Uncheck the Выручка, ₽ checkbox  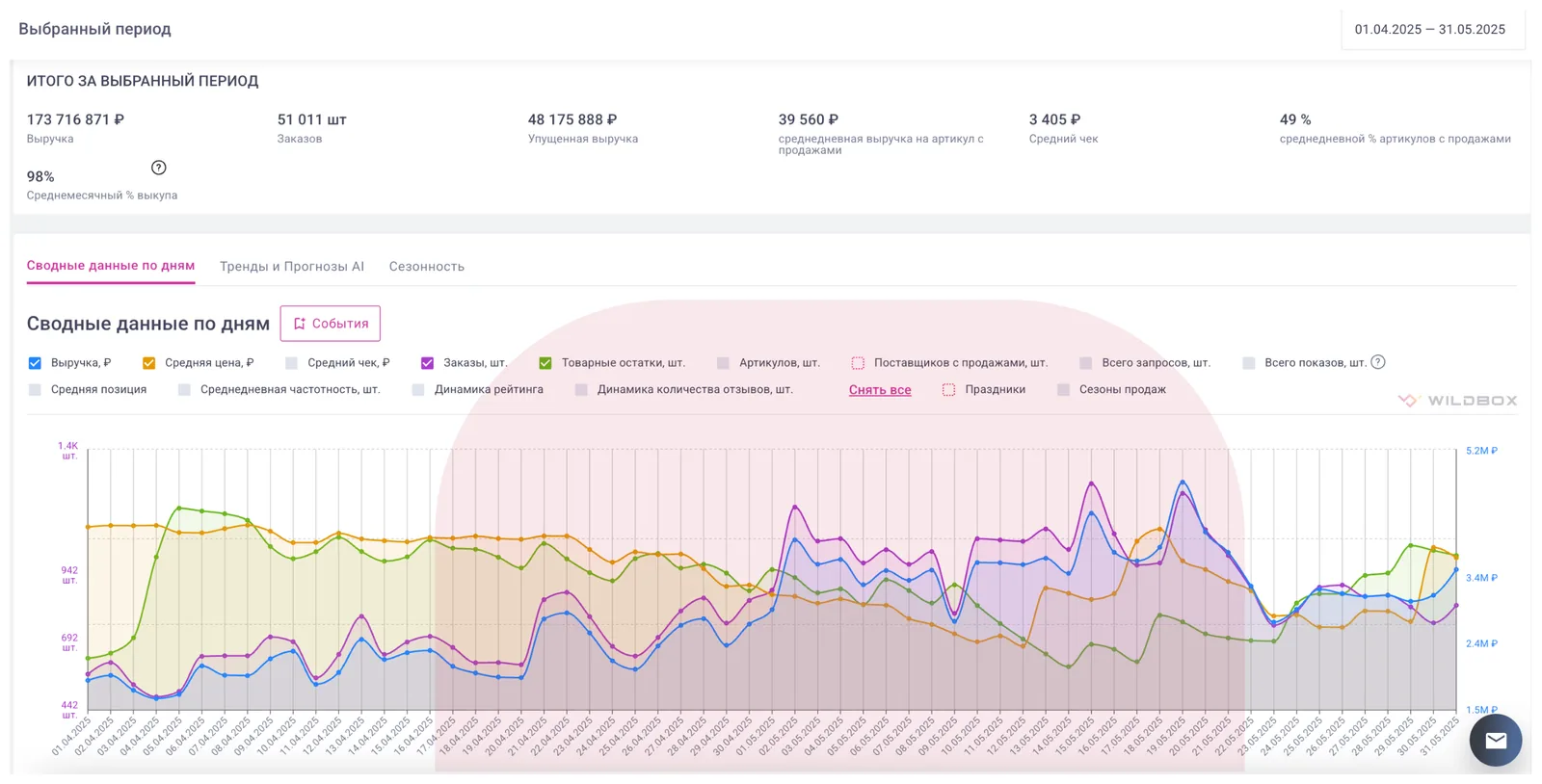(x=35, y=363)
